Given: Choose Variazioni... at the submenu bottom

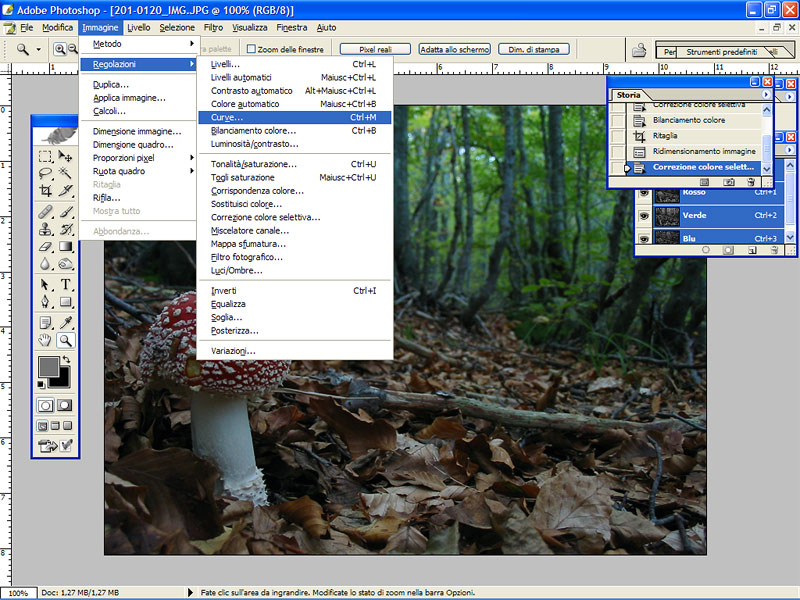Looking at the screenshot, I should pos(294,351).
